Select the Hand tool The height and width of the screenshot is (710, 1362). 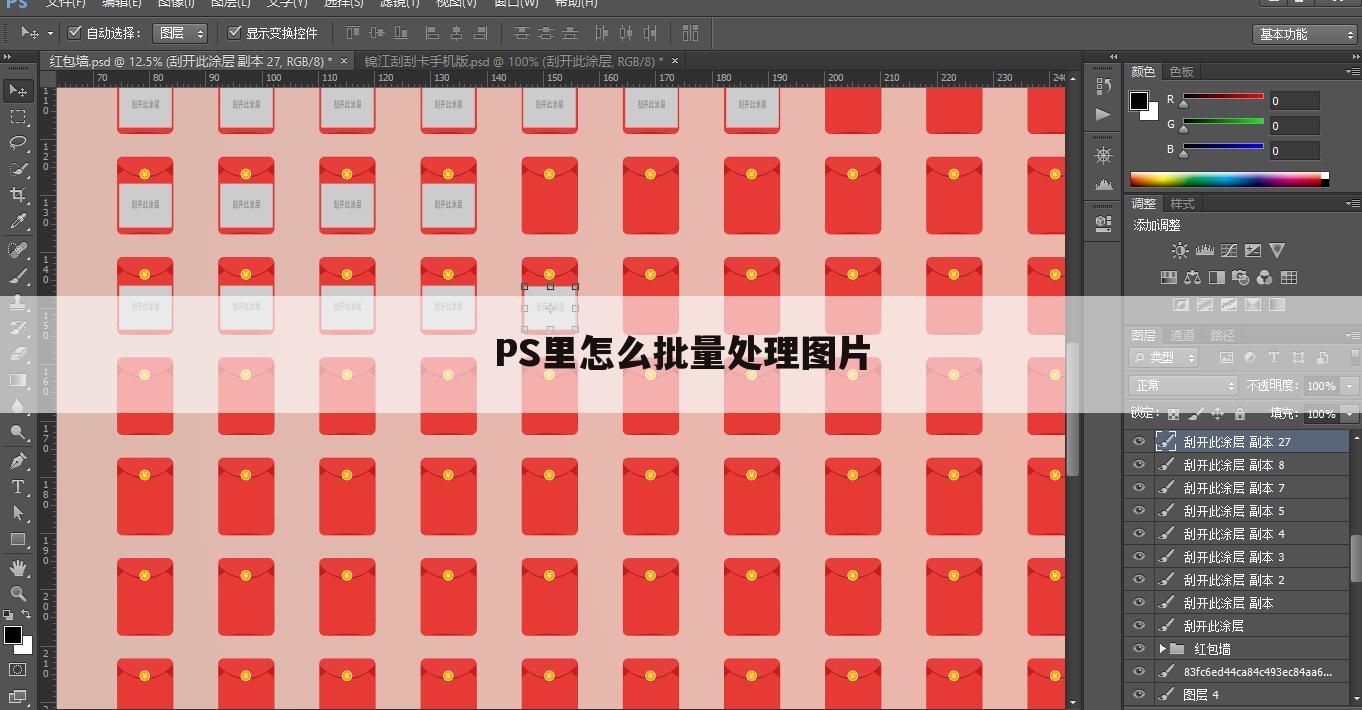pyautogui.click(x=18, y=568)
